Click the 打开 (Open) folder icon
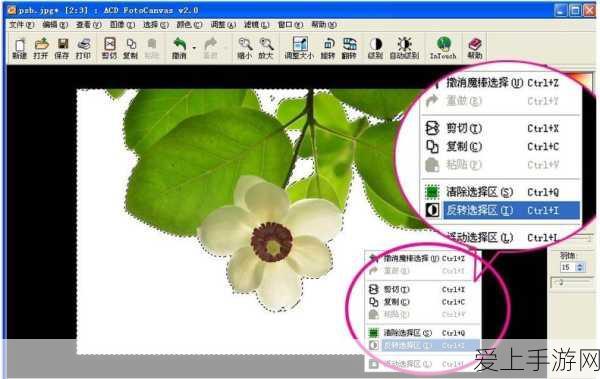The image size is (600, 379). (41, 48)
